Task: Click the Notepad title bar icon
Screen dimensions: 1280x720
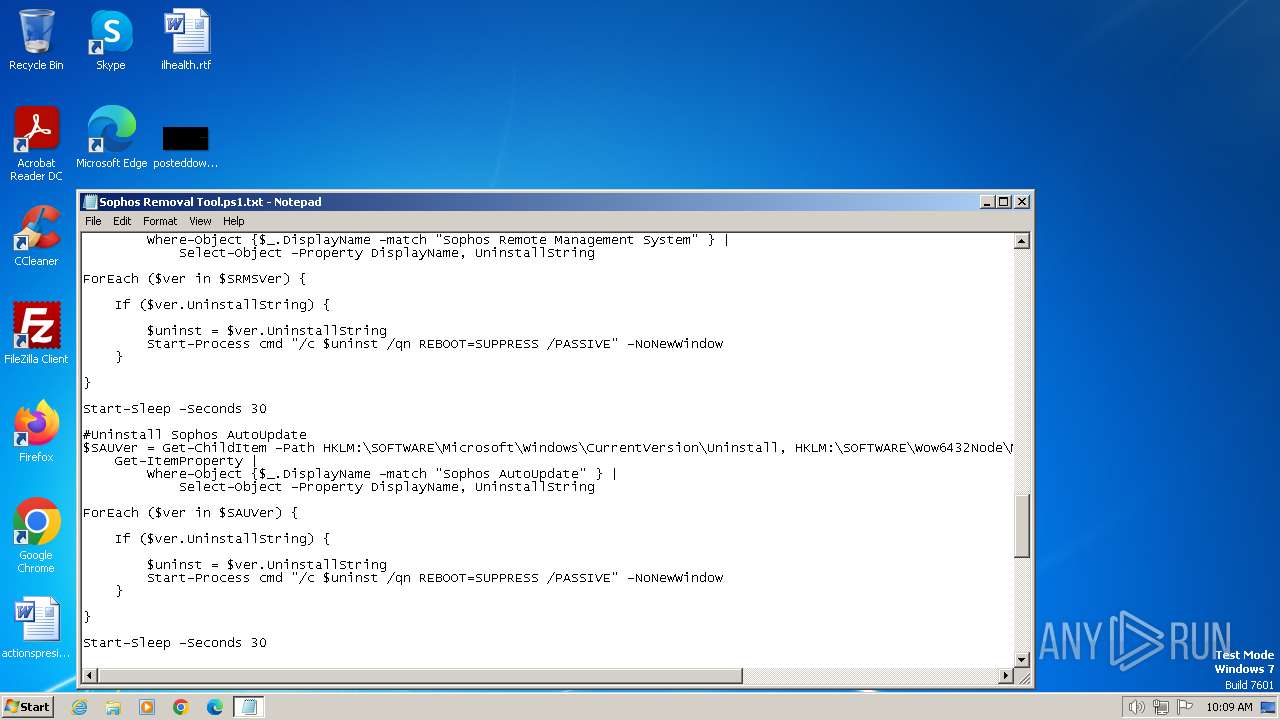Action: point(90,202)
